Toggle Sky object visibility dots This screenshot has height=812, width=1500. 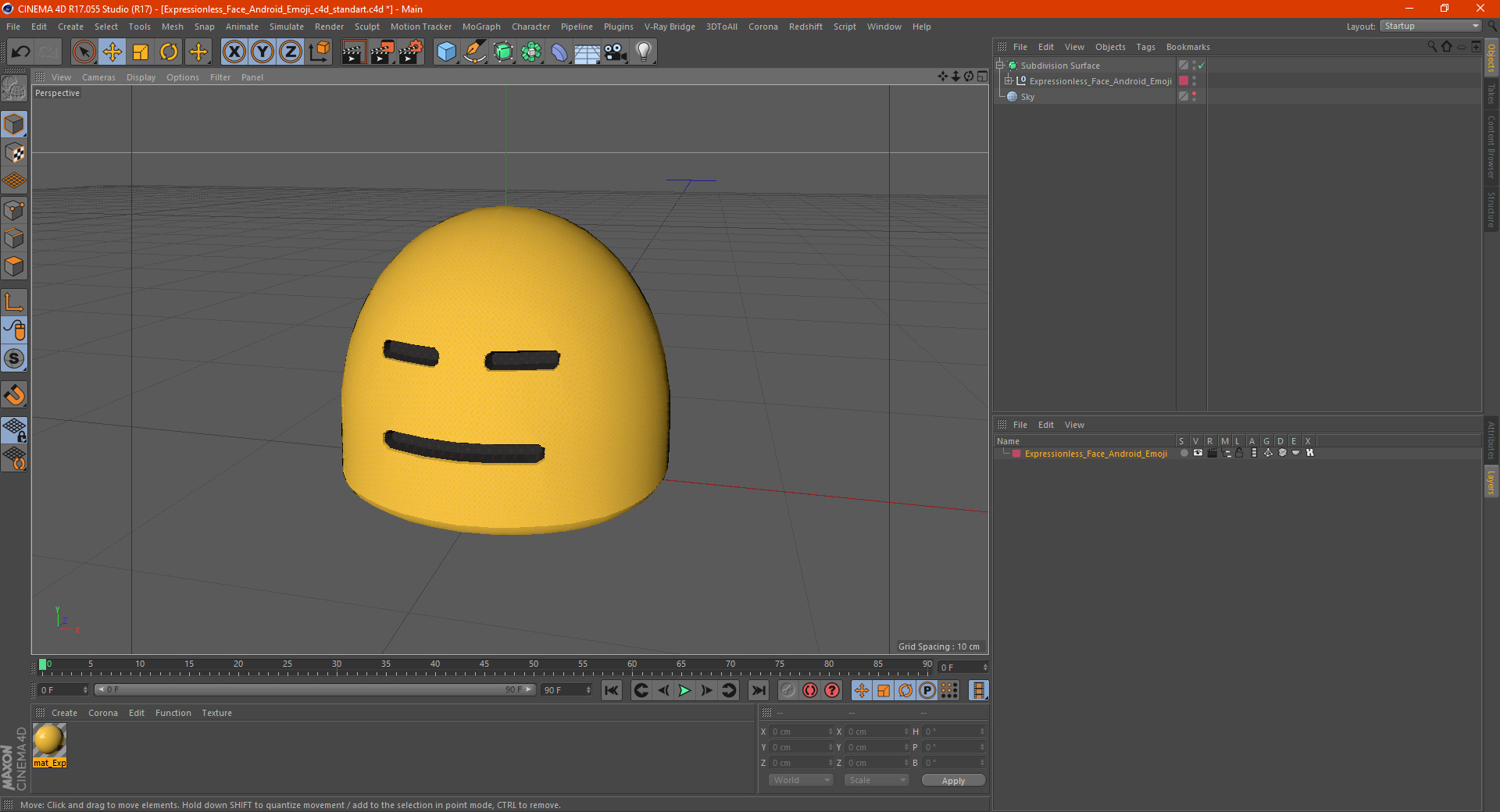point(1194,96)
